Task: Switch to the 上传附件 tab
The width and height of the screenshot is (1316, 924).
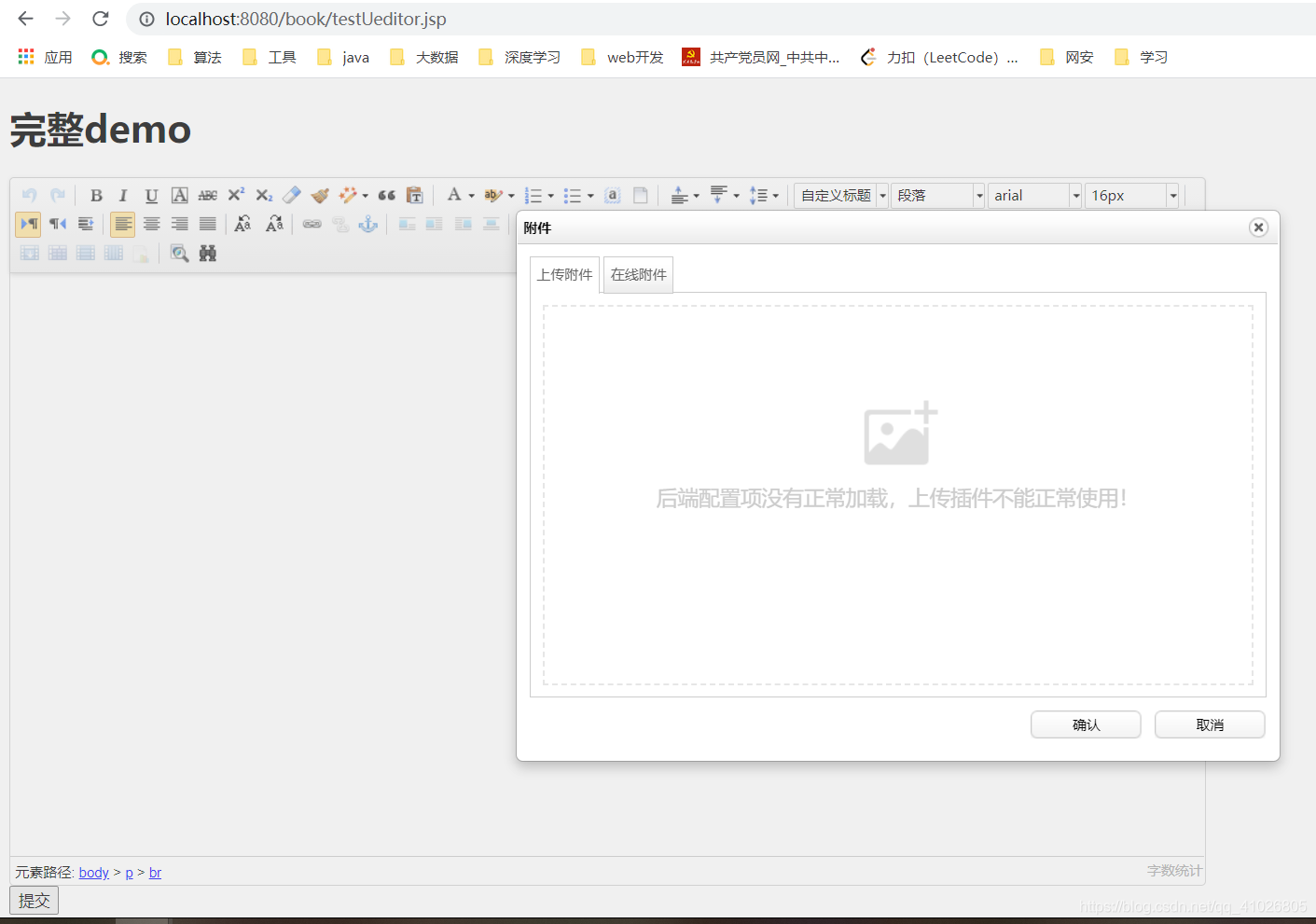Action: coord(564,275)
